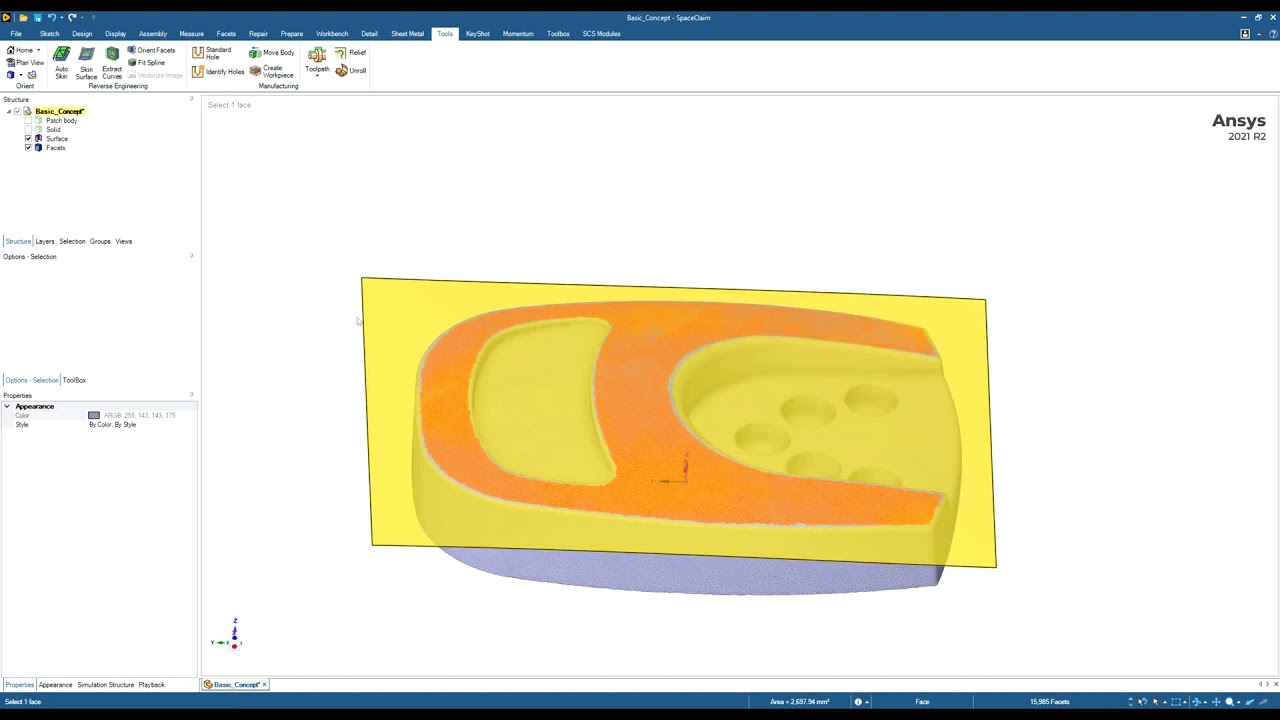Launch the Identify Holes tool
Viewport: 1280px width, 720px height.
click(218, 71)
